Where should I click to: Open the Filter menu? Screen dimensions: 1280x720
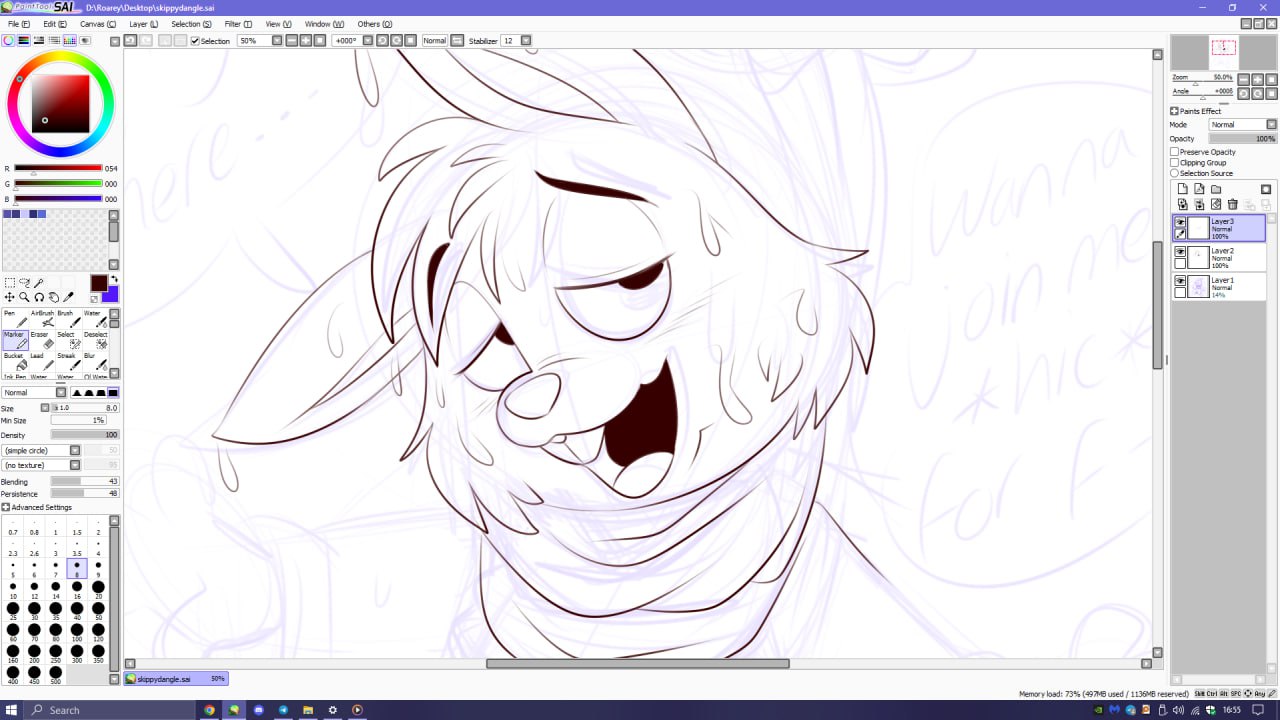238,24
